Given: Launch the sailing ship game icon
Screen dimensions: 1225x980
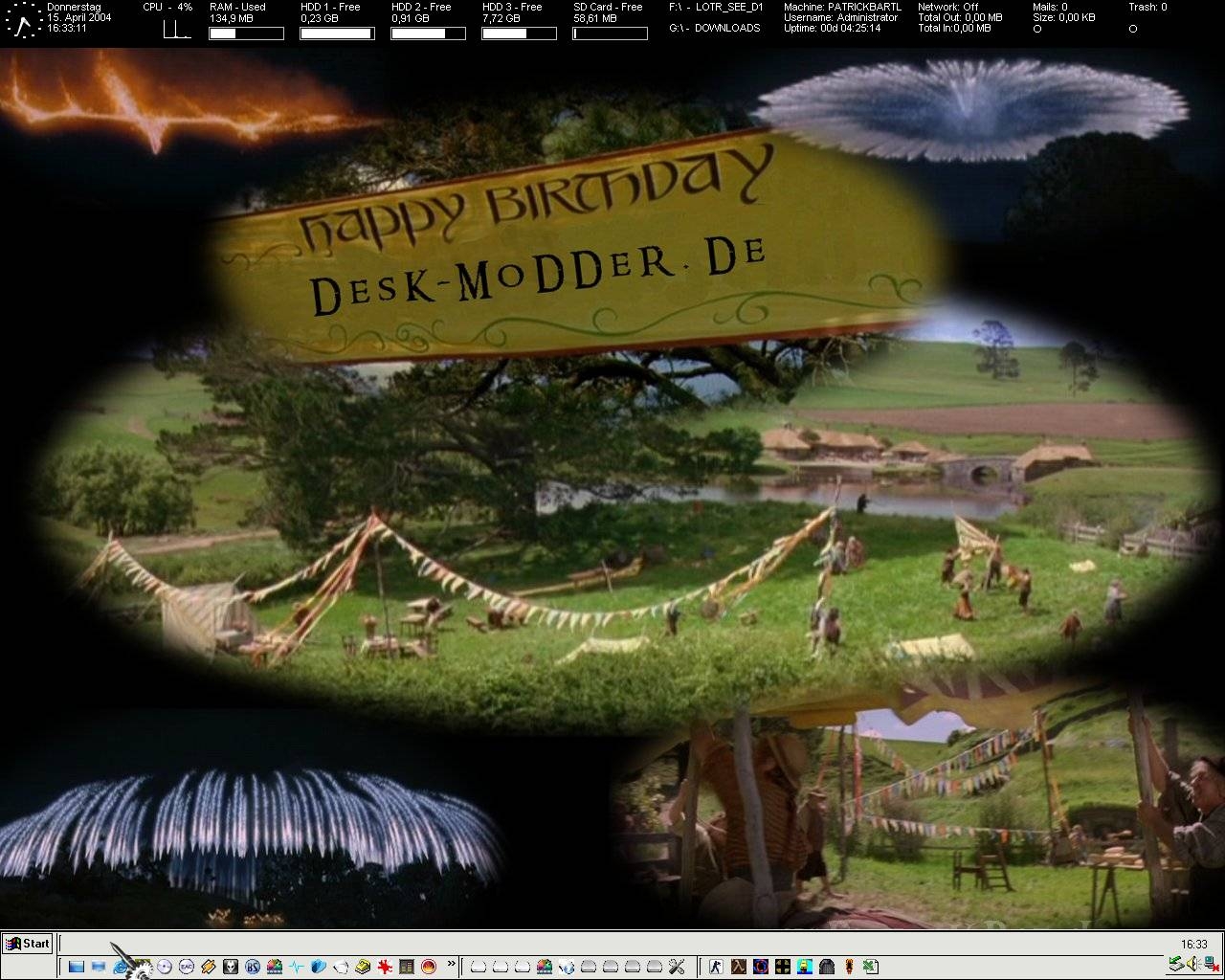Looking at the screenshot, I should pyautogui.click(x=804, y=967).
